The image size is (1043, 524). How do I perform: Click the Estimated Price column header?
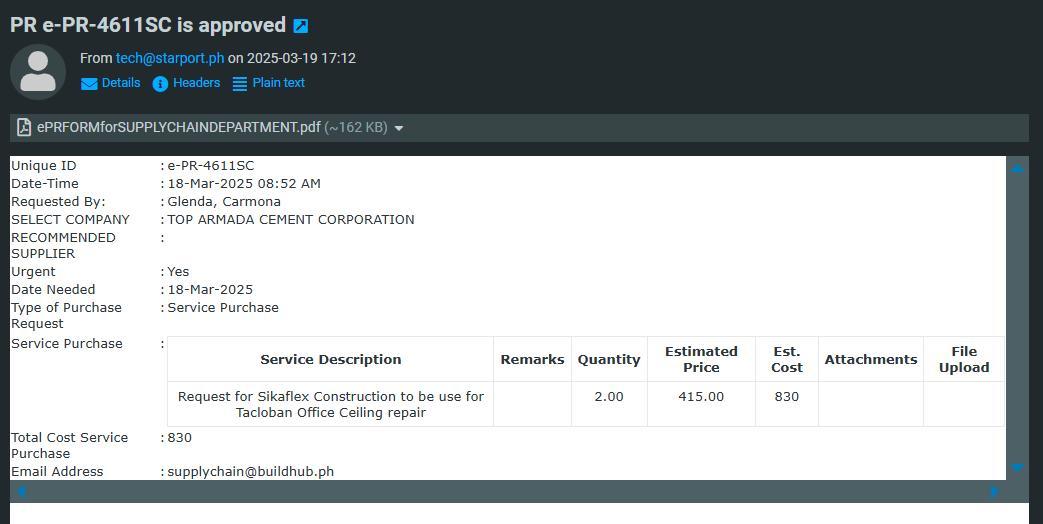(701, 359)
